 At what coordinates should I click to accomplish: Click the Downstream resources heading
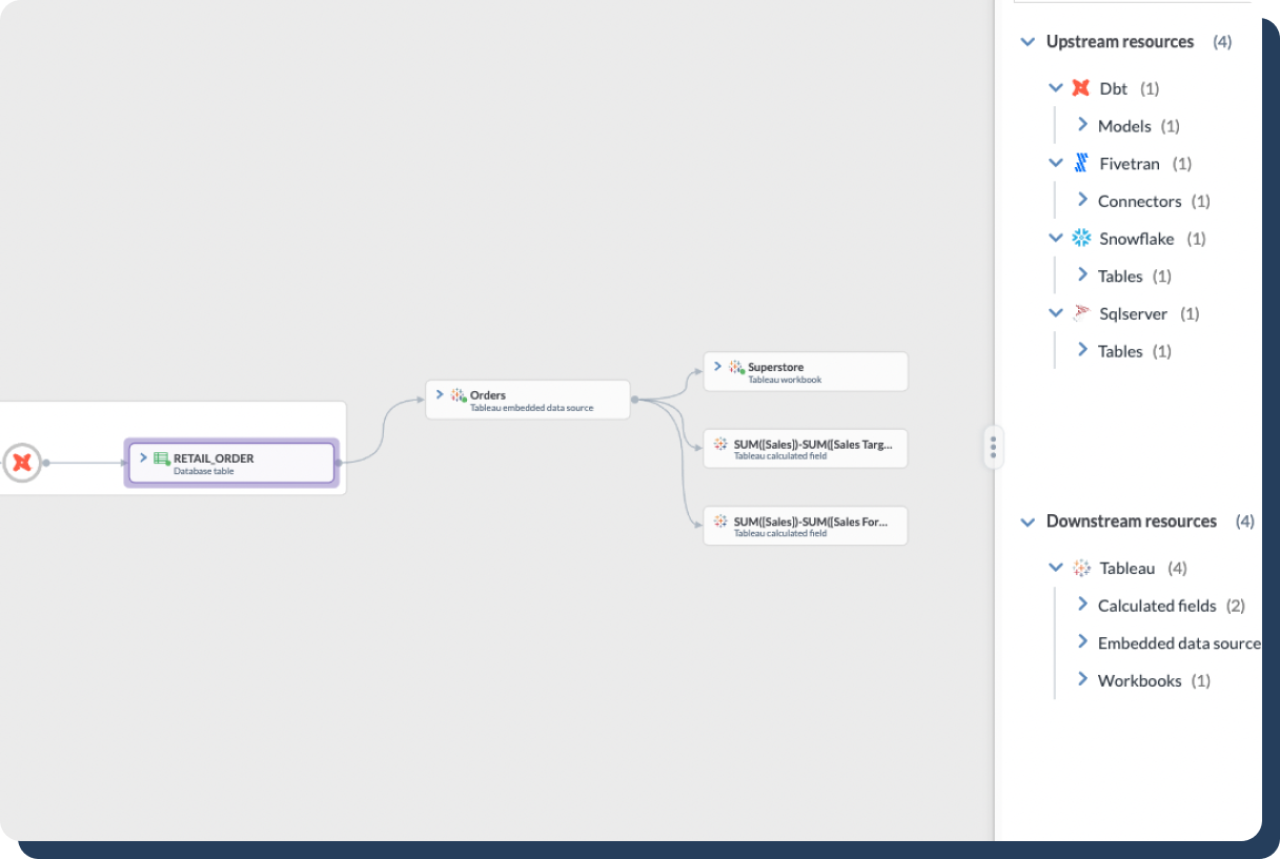point(1131,522)
